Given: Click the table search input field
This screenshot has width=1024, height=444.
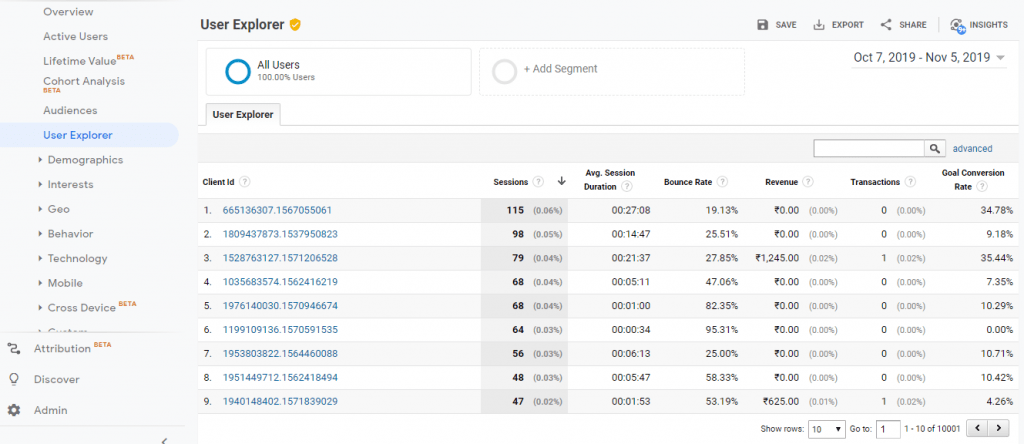Looking at the screenshot, I should [869, 148].
